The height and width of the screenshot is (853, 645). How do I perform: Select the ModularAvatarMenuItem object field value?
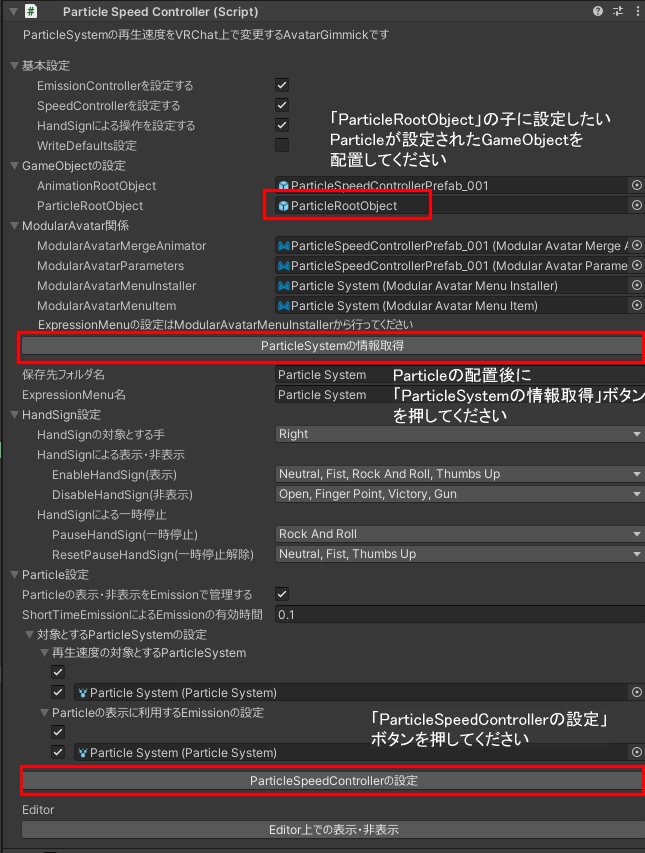pos(452,306)
